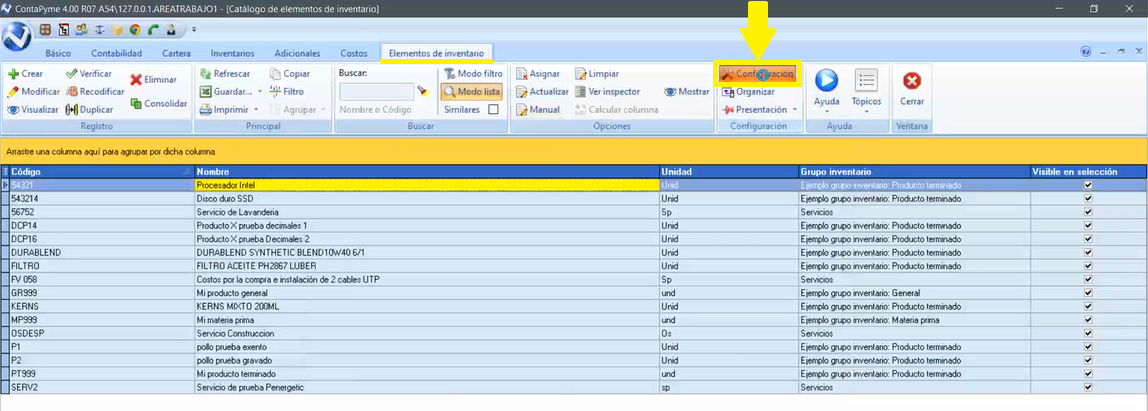
Task: Click the Refrescar button
Action: tap(225, 74)
